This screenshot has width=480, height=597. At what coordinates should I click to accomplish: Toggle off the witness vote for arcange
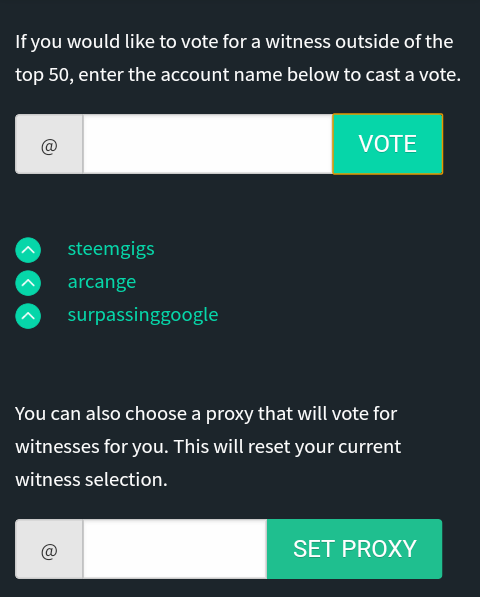coord(28,283)
